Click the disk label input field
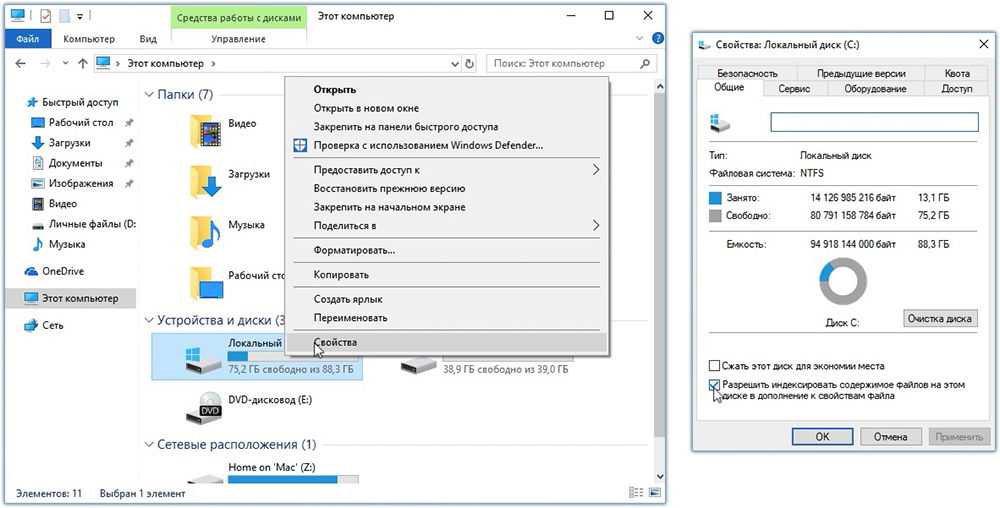 pyautogui.click(x=874, y=122)
